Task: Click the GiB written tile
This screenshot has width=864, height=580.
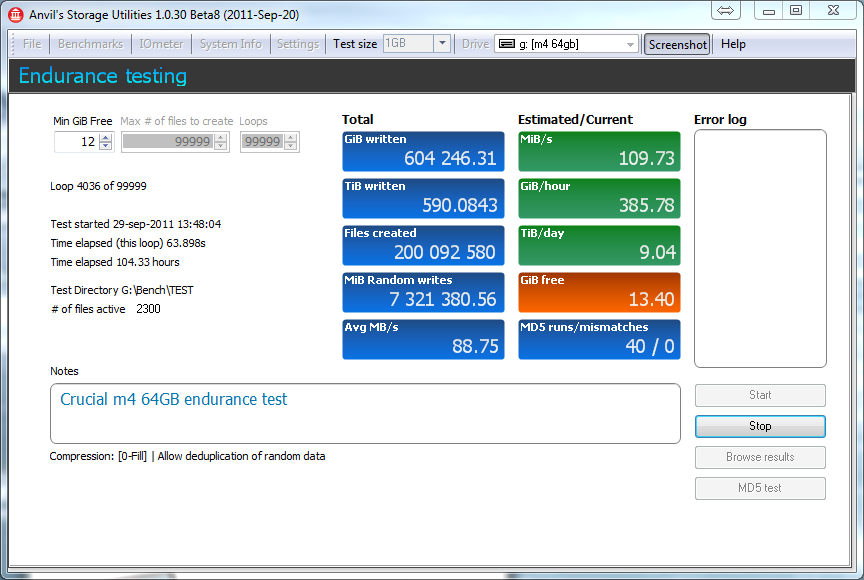Action: 423,151
